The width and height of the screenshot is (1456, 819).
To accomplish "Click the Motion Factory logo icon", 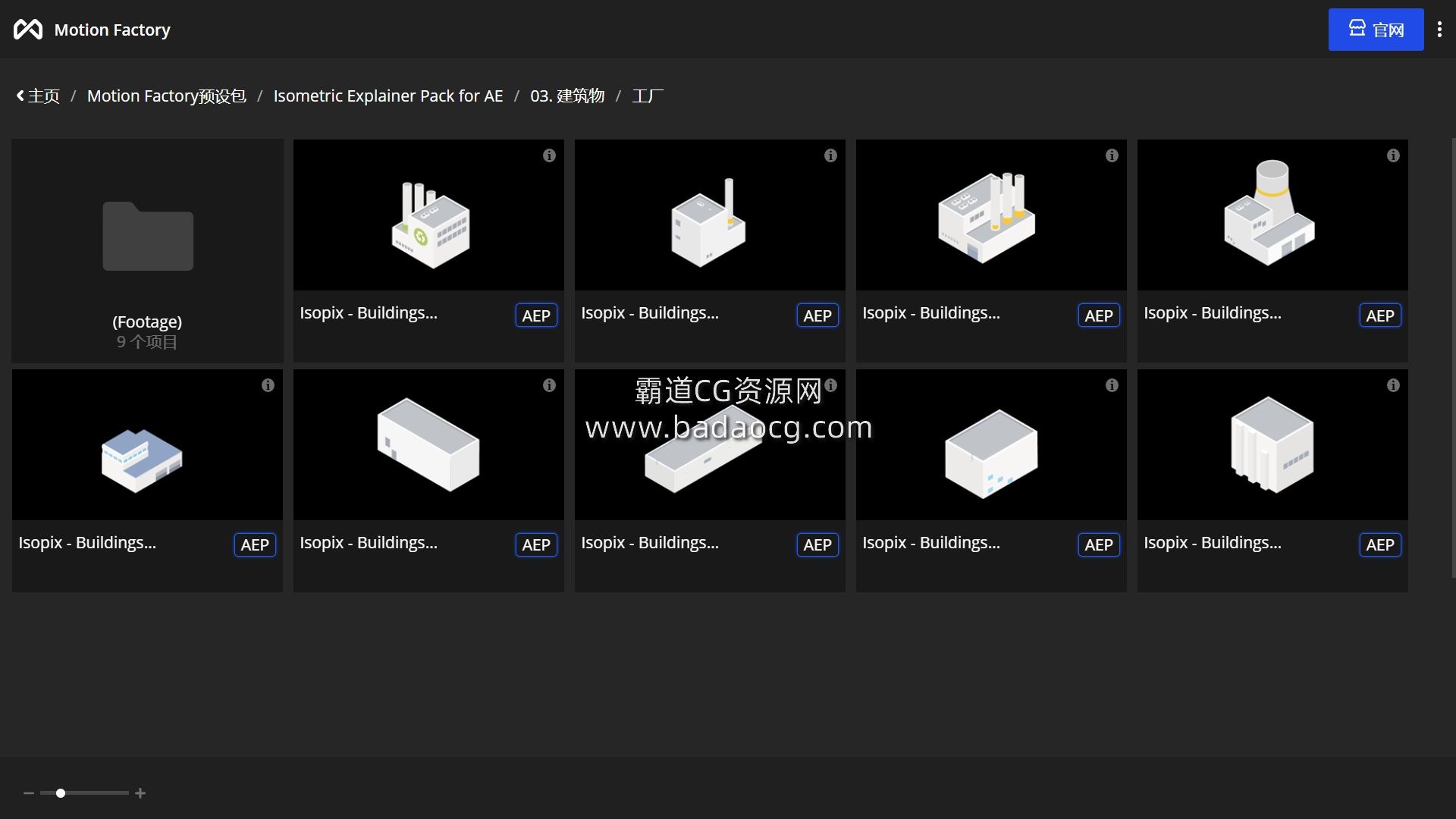I will tap(28, 30).
